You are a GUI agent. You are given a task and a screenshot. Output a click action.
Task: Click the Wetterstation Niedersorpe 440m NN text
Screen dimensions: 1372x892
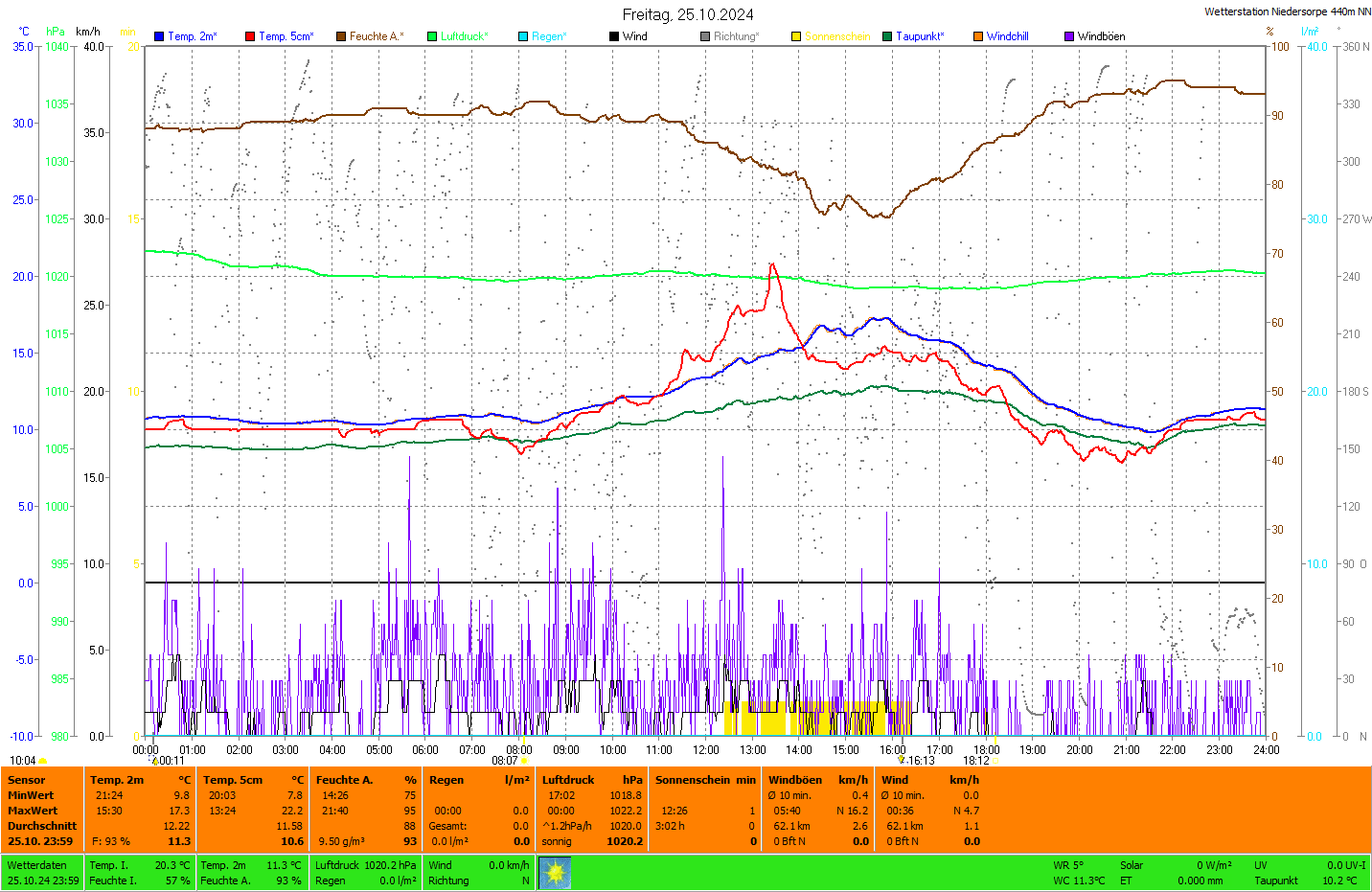tap(1287, 11)
